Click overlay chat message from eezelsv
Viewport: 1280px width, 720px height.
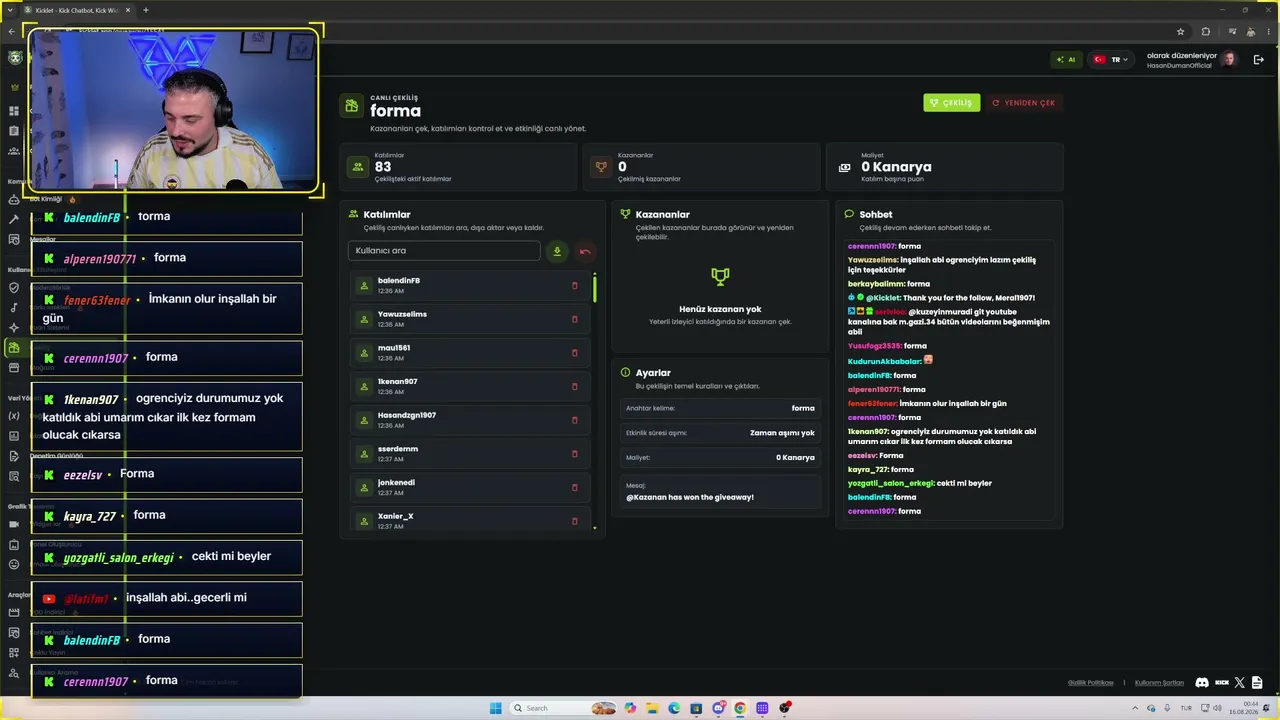click(167, 474)
